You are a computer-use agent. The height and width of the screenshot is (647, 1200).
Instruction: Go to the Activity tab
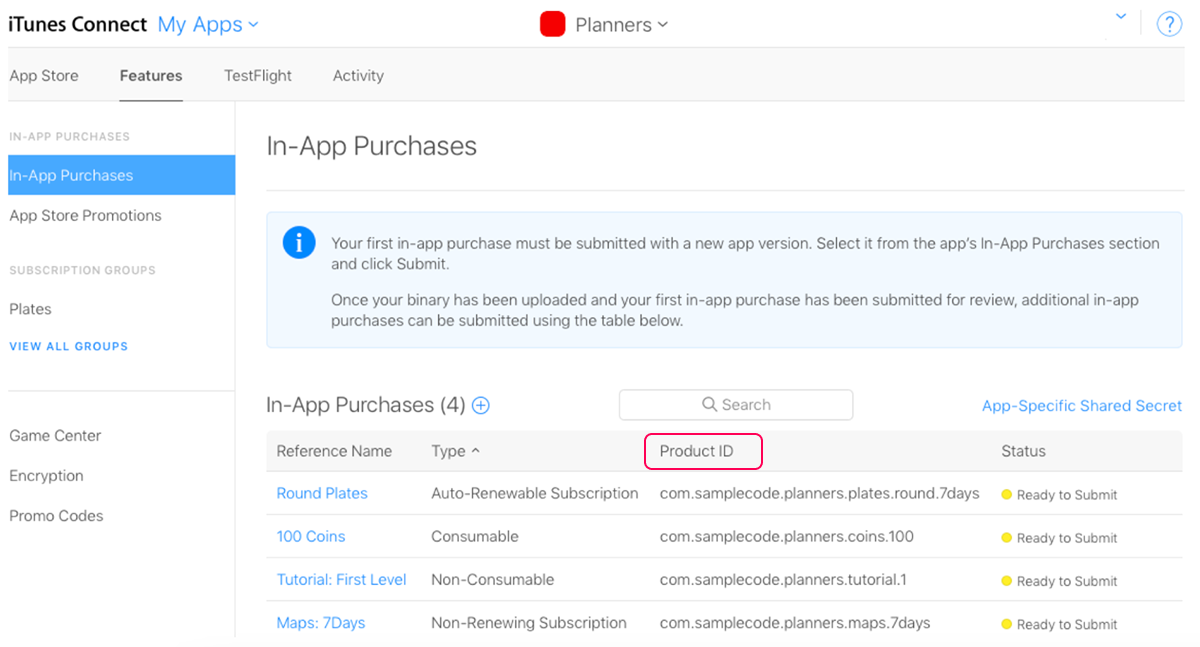coord(358,76)
